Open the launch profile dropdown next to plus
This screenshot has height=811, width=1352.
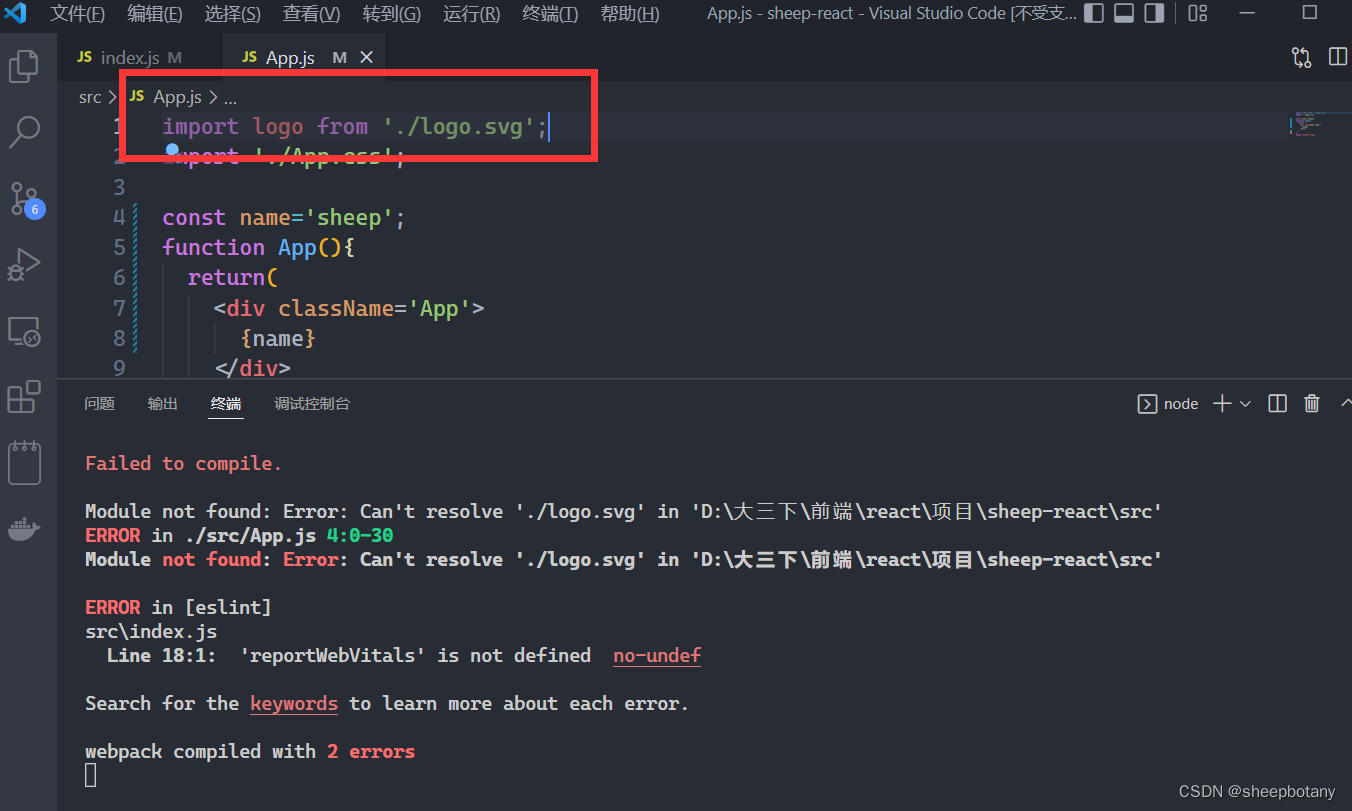point(1245,403)
